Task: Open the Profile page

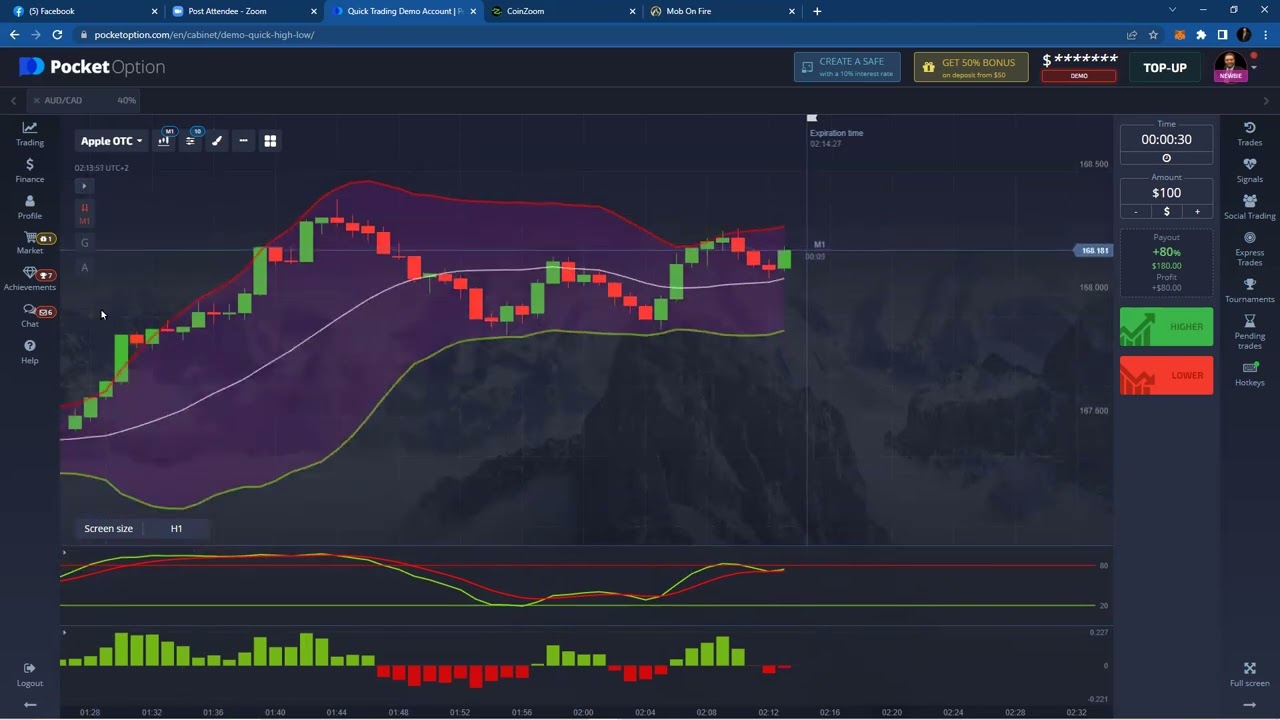Action: 30,207
